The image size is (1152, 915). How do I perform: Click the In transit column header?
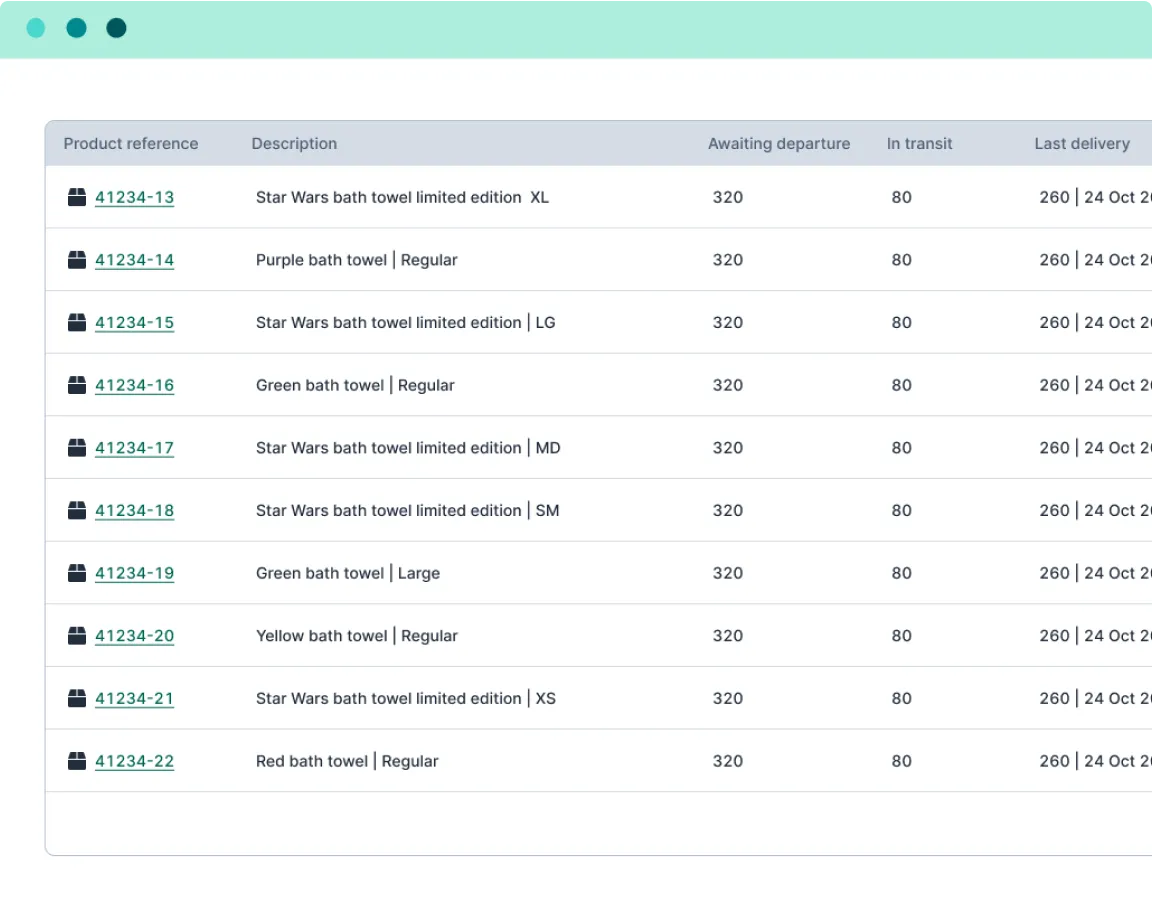point(919,144)
